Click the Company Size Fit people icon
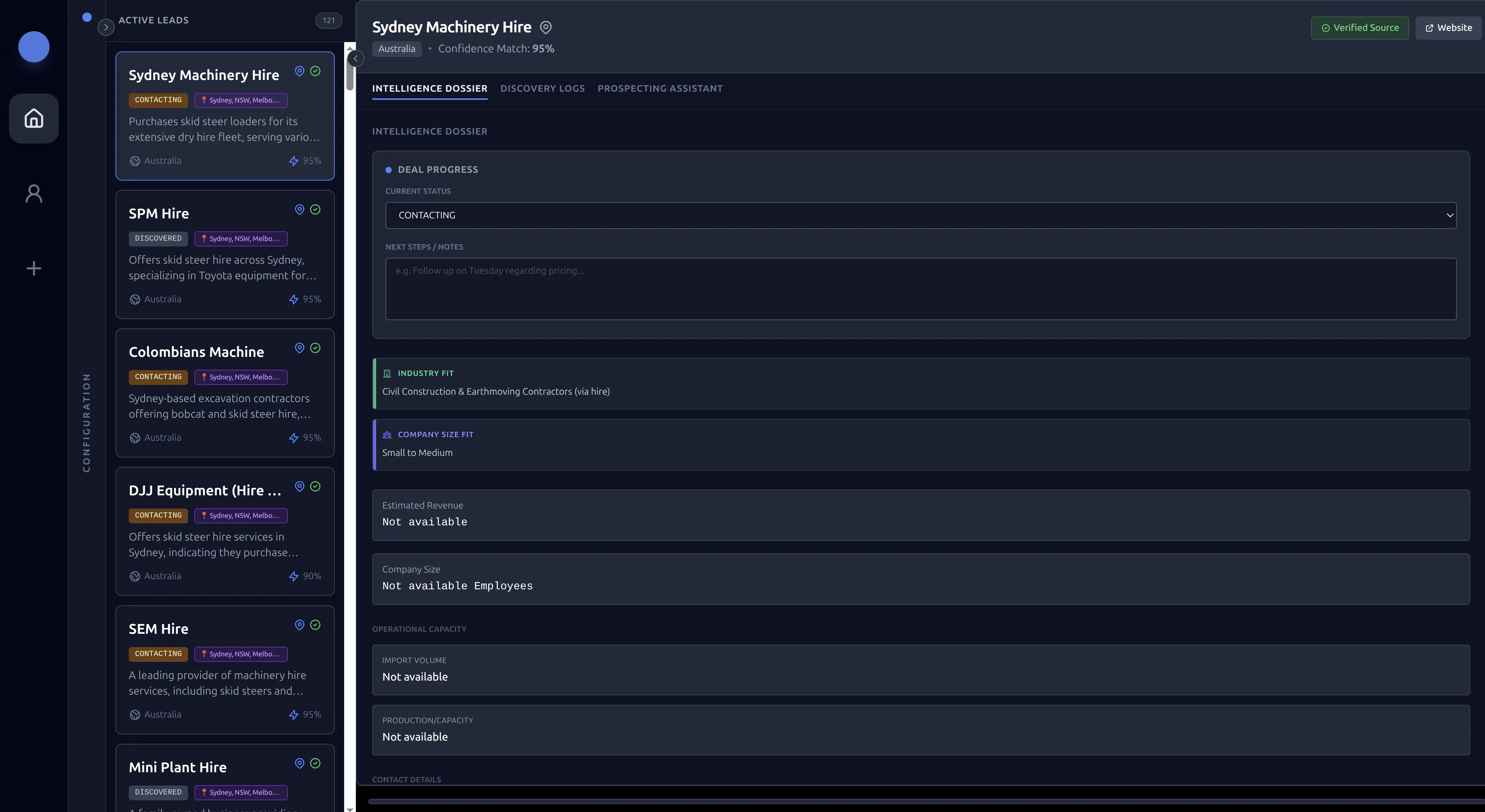1485x812 pixels. (387, 434)
